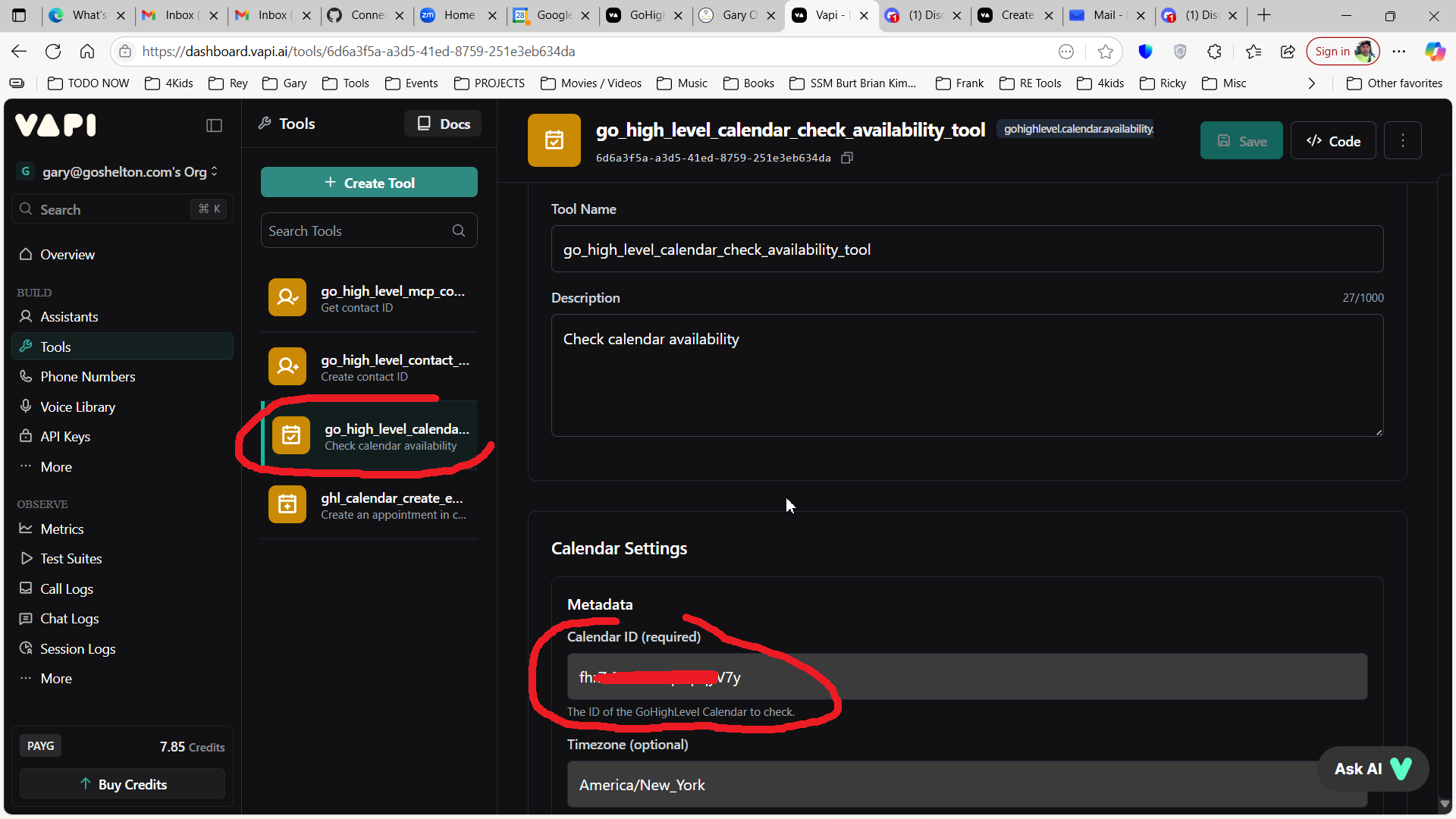Bookmark page with the star icon
The image size is (1456, 819).
coord(1105,52)
